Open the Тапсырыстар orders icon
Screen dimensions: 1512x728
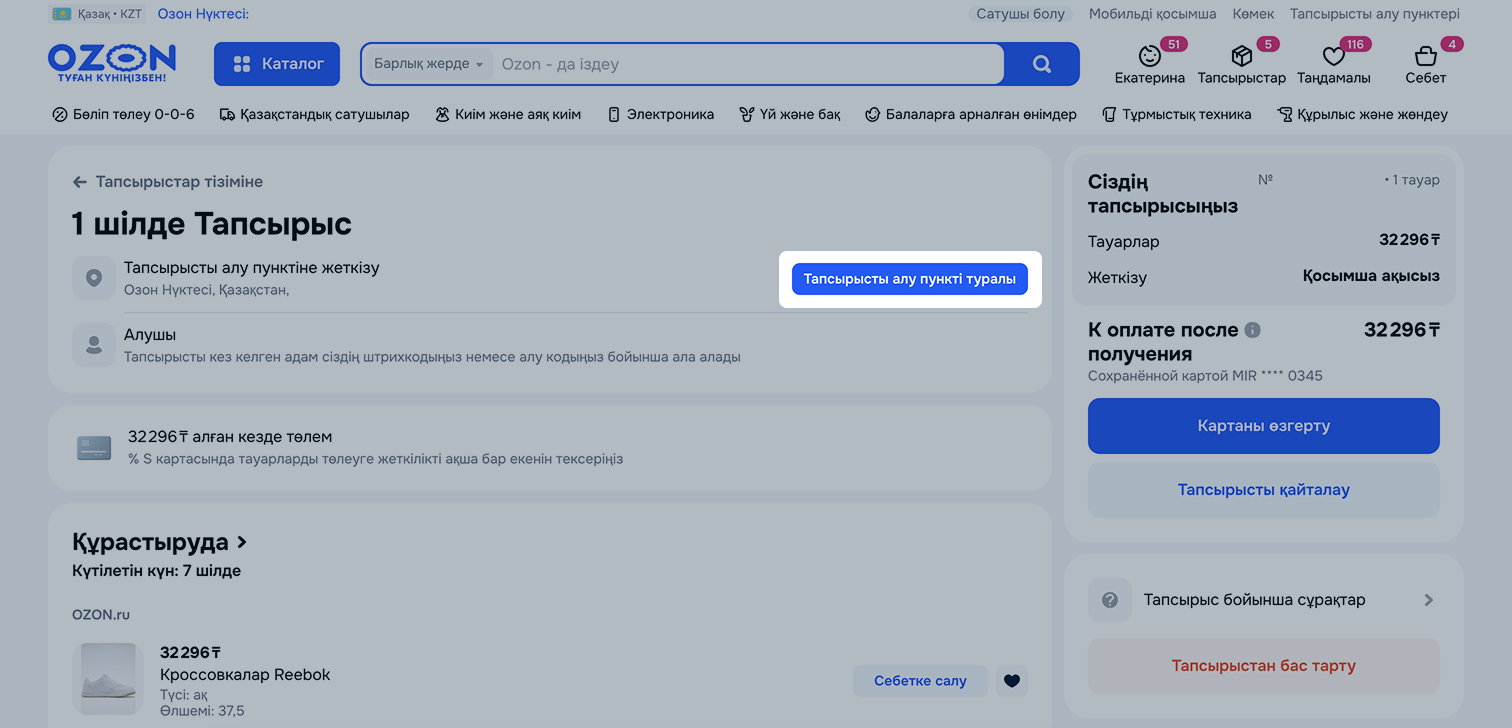(x=1242, y=64)
